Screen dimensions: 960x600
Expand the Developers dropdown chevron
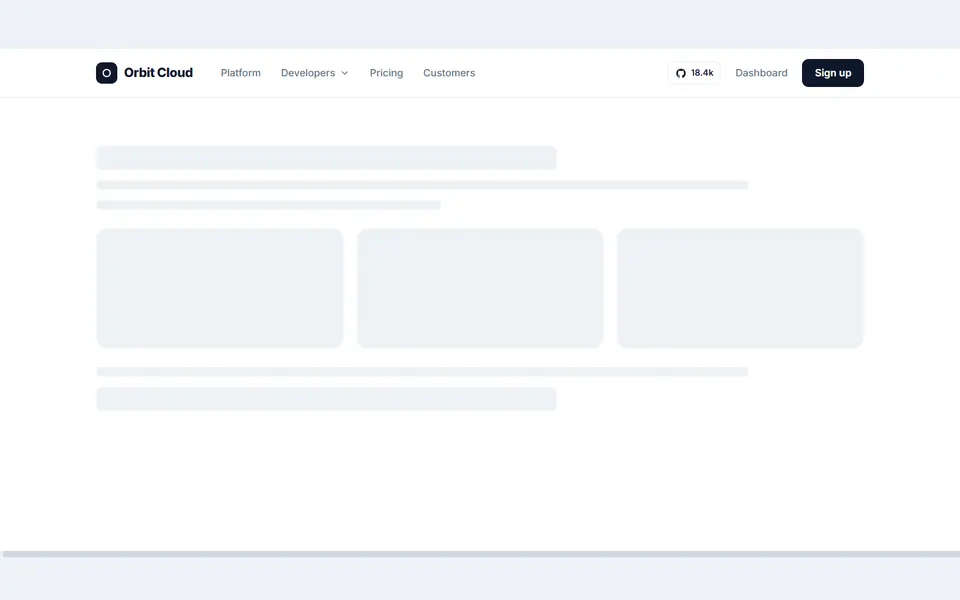[345, 73]
